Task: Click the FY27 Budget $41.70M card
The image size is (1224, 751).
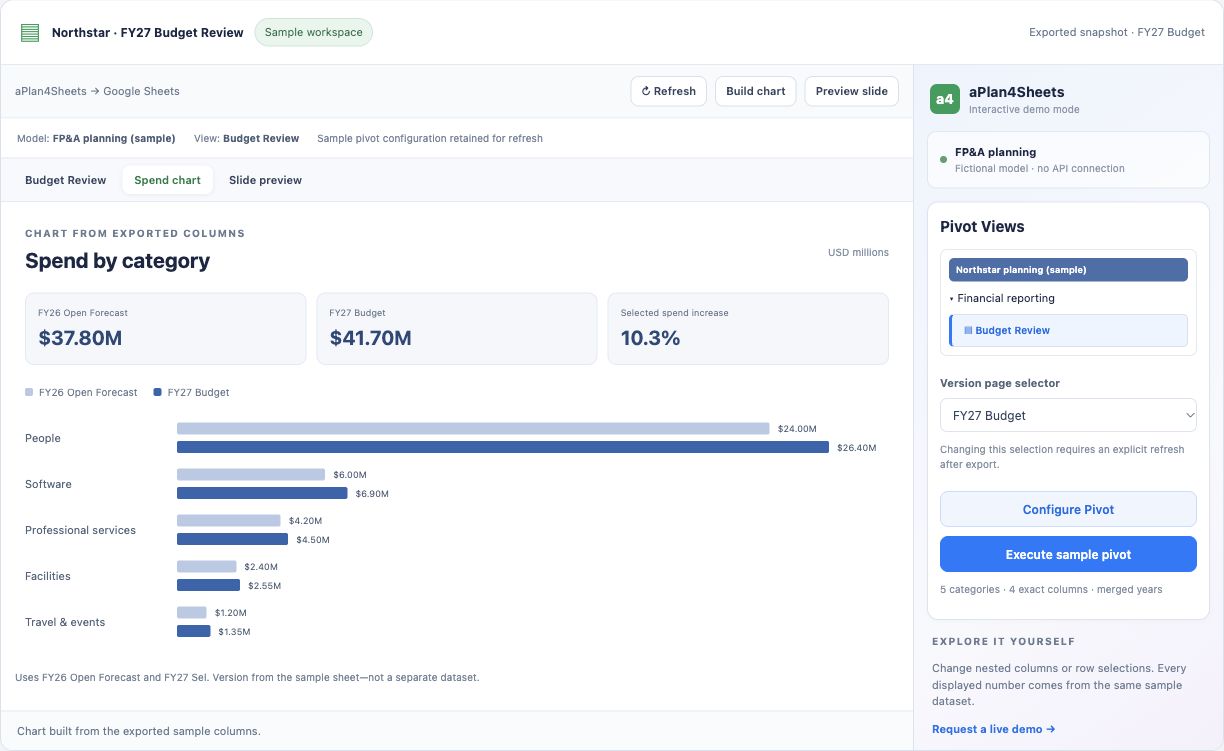Action: 457,328
